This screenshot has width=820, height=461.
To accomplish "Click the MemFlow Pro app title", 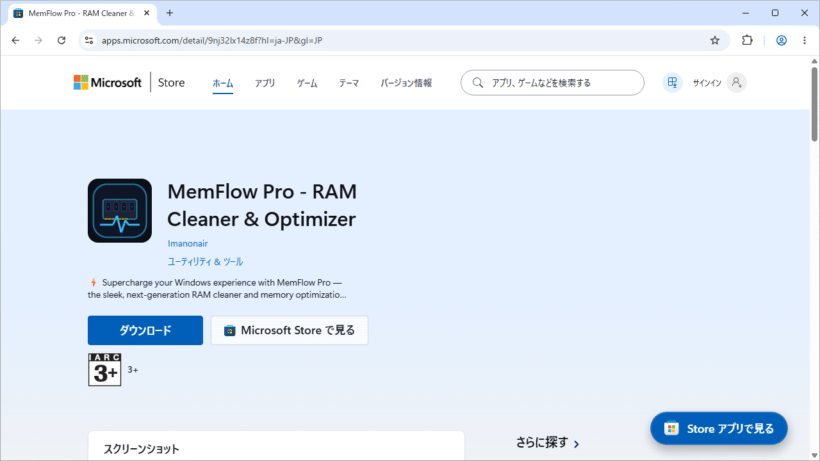I will 262,205.
